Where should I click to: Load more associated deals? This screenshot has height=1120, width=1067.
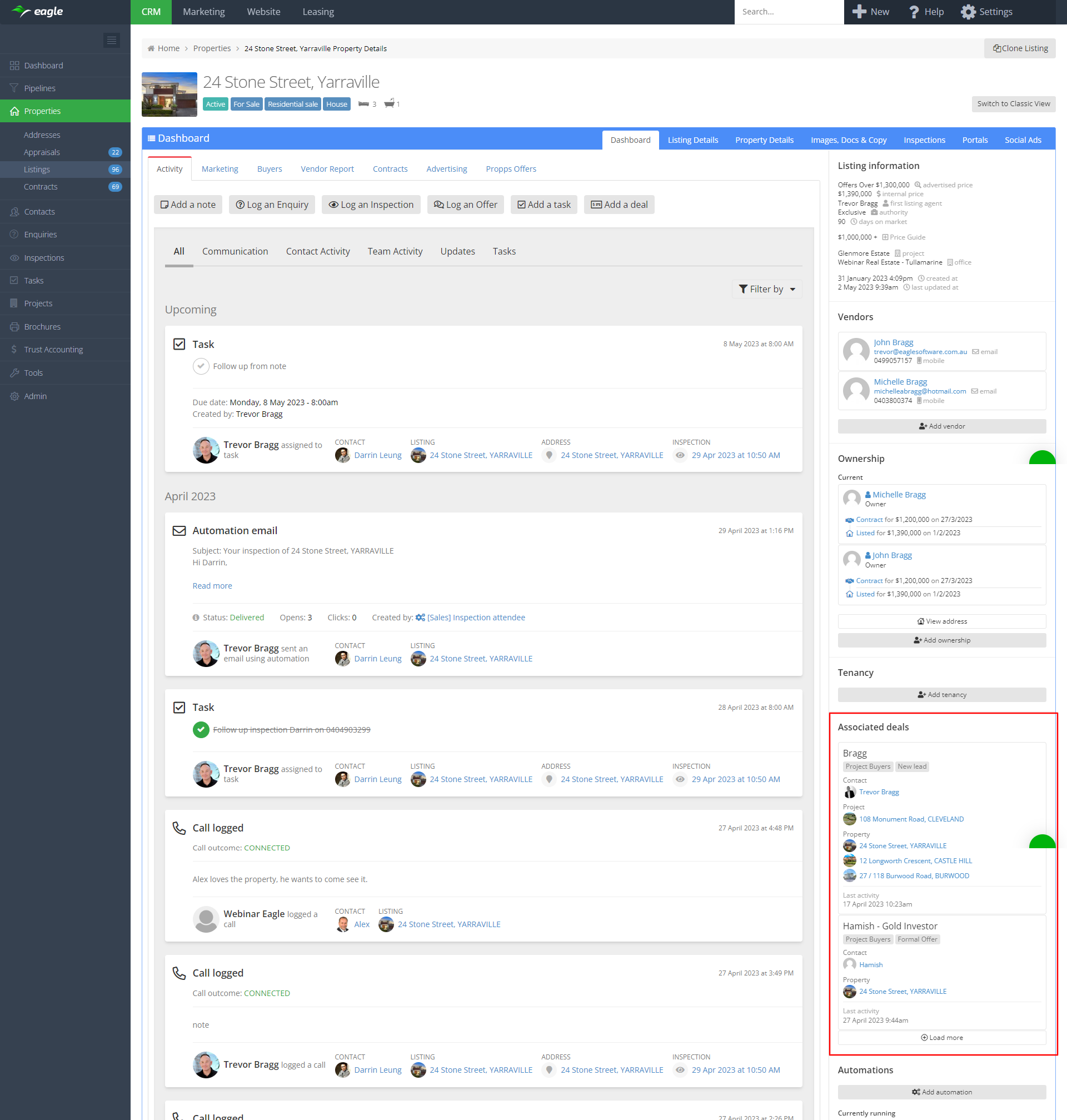(x=942, y=1038)
